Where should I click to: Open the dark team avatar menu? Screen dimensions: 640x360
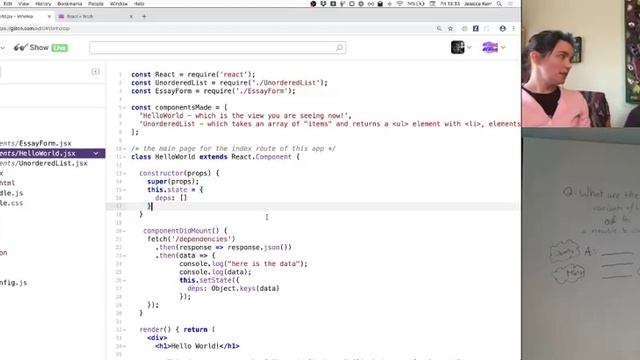pos(458,47)
